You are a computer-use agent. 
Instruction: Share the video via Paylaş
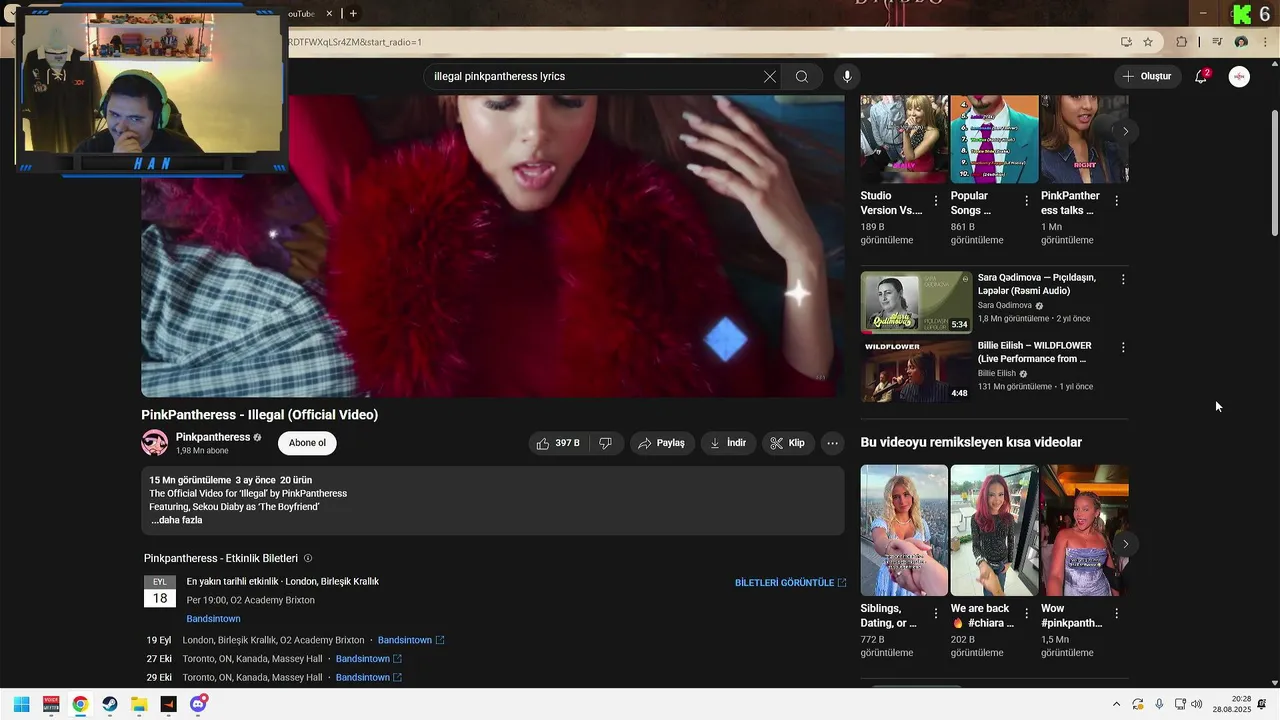tap(662, 443)
